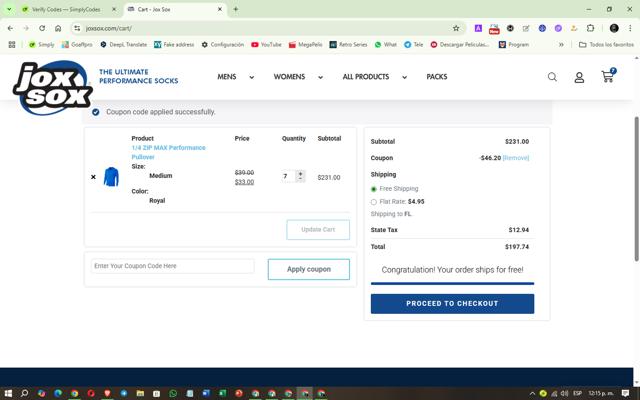640x400 pixels.
Task: Focus the Enter Your Coupon Code Here field
Action: (172, 266)
